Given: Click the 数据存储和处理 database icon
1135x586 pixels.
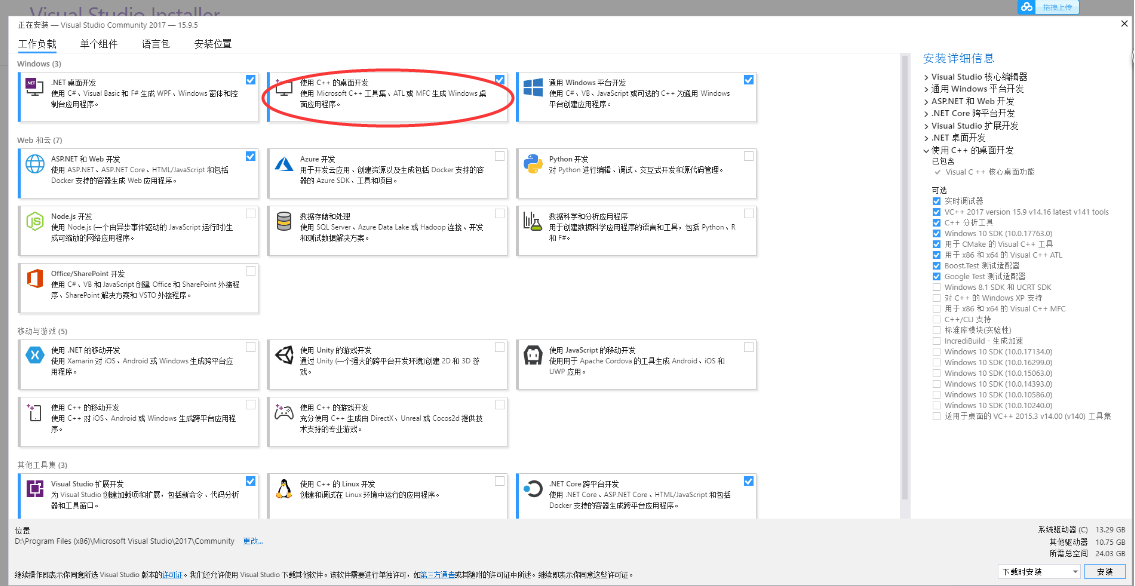Looking at the screenshot, I should [x=283, y=221].
